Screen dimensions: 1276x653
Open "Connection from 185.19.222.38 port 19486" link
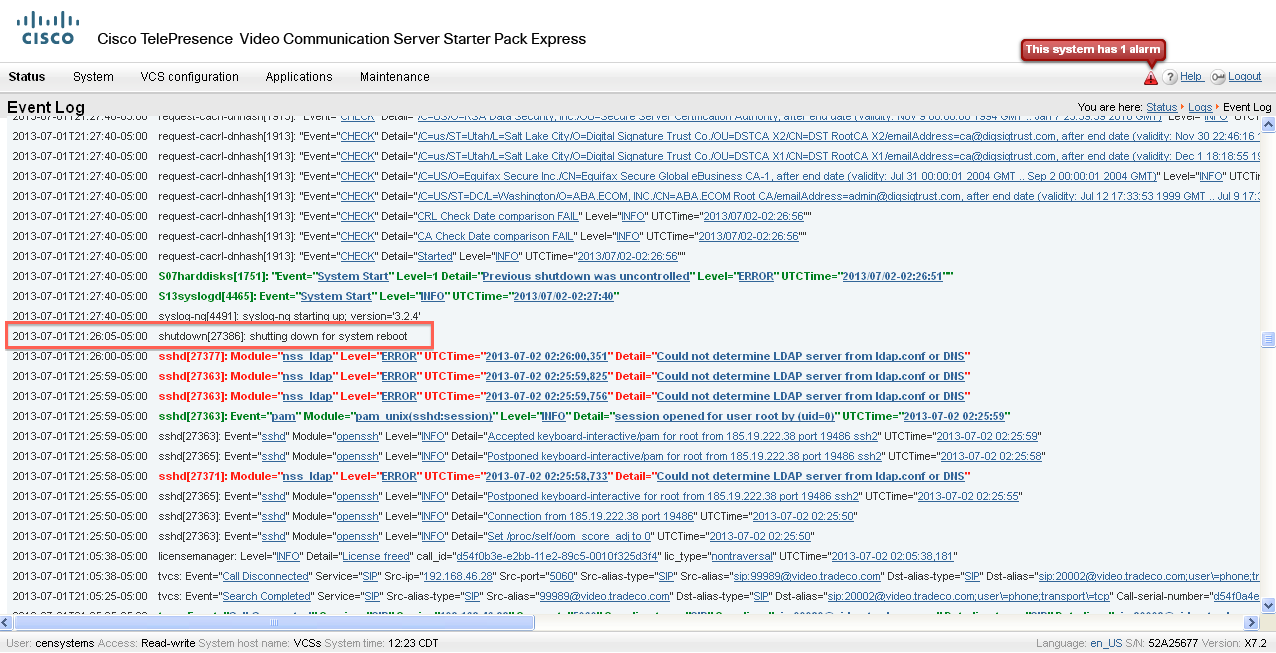[591, 516]
